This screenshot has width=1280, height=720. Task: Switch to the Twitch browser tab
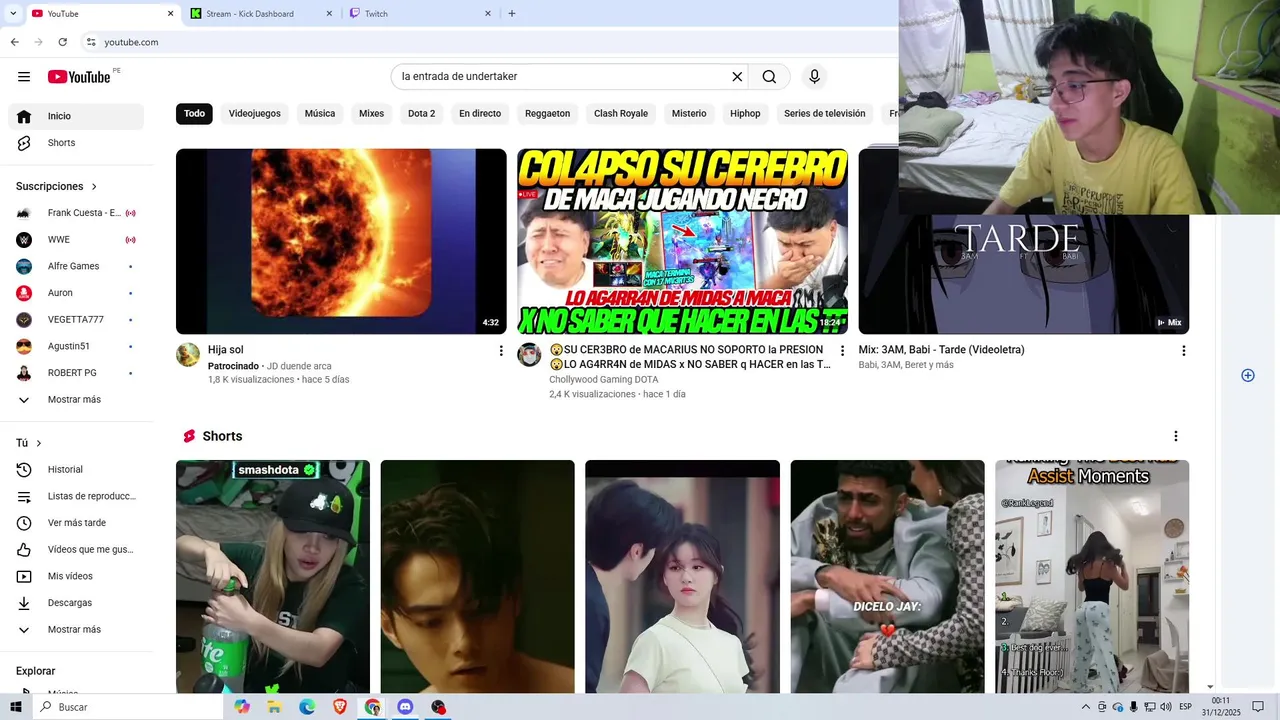click(419, 13)
